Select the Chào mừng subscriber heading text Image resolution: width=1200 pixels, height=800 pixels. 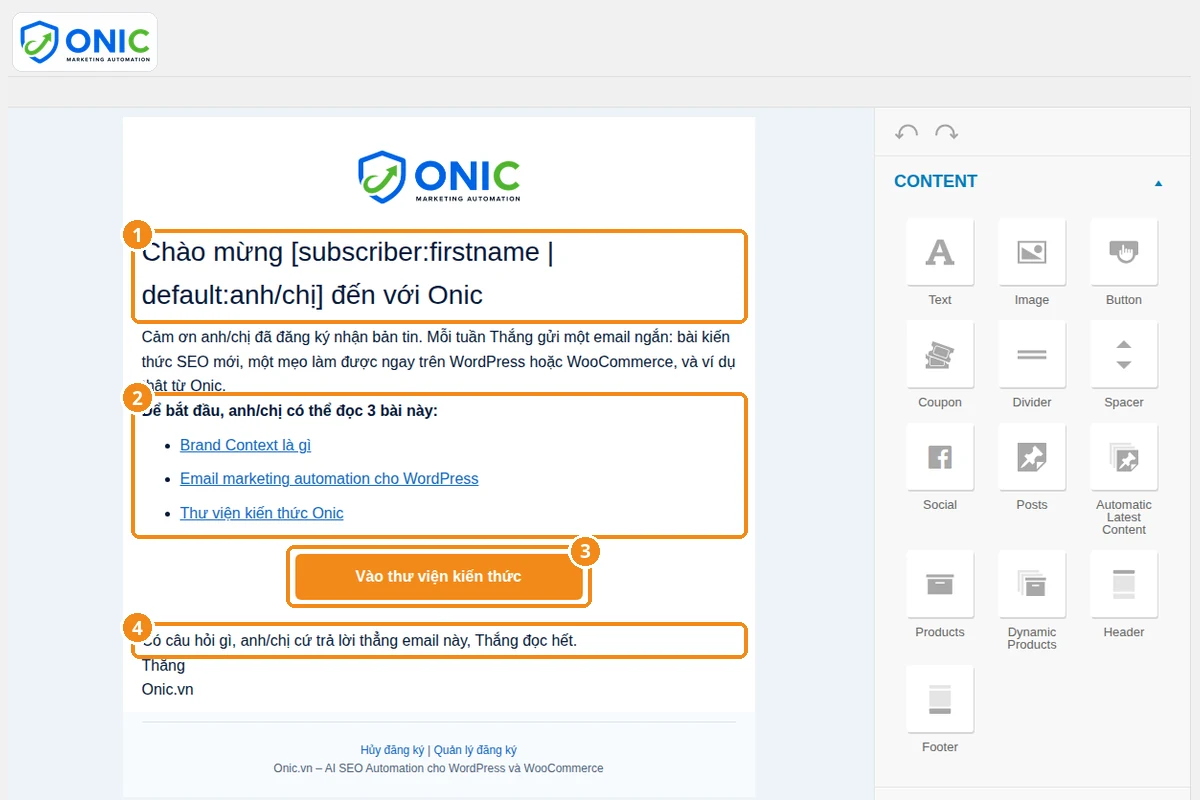pyautogui.click(x=348, y=274)
